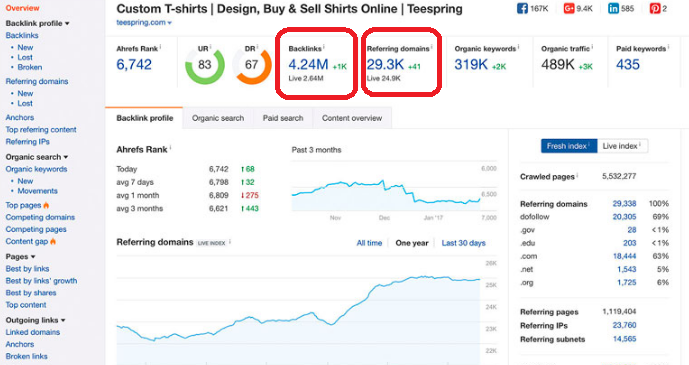Viewport: 689px width, 365px height.
Task: Open Backlinks in the sidebar
Action: [x=22, y=35]
